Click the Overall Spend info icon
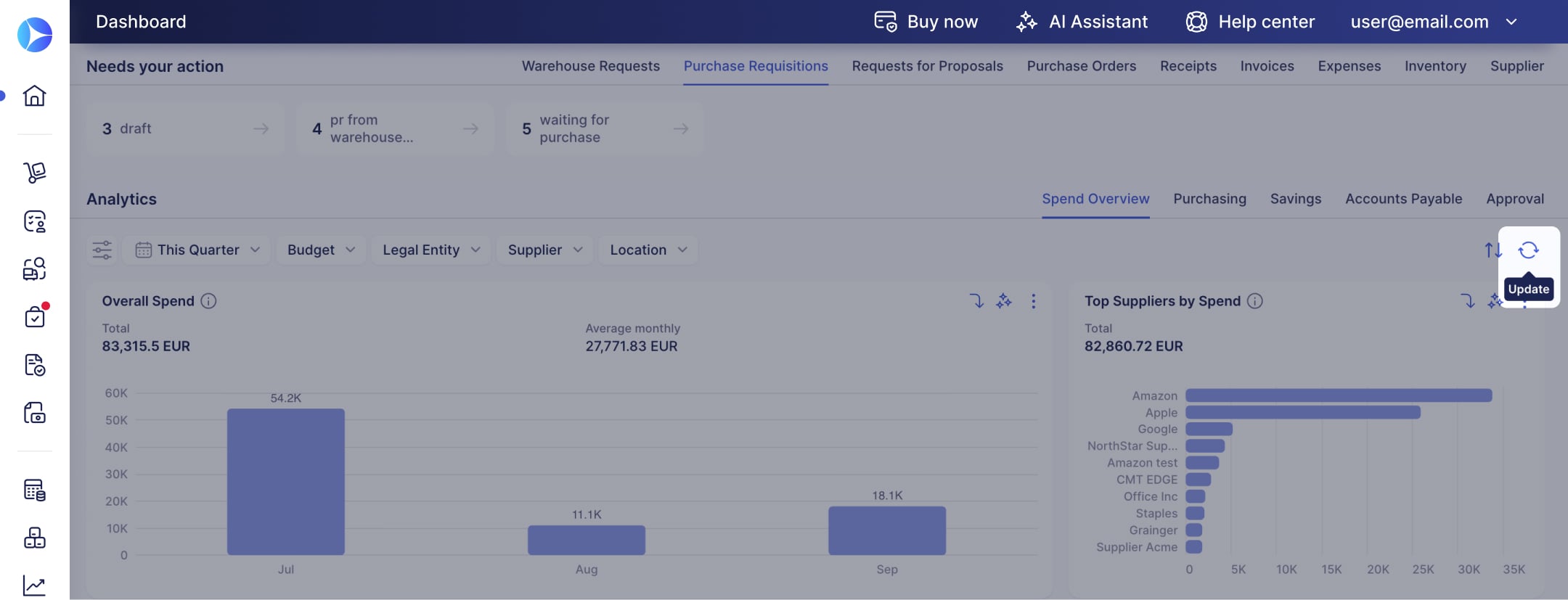This screenshot has height=600, width=1568. point(208,301)
